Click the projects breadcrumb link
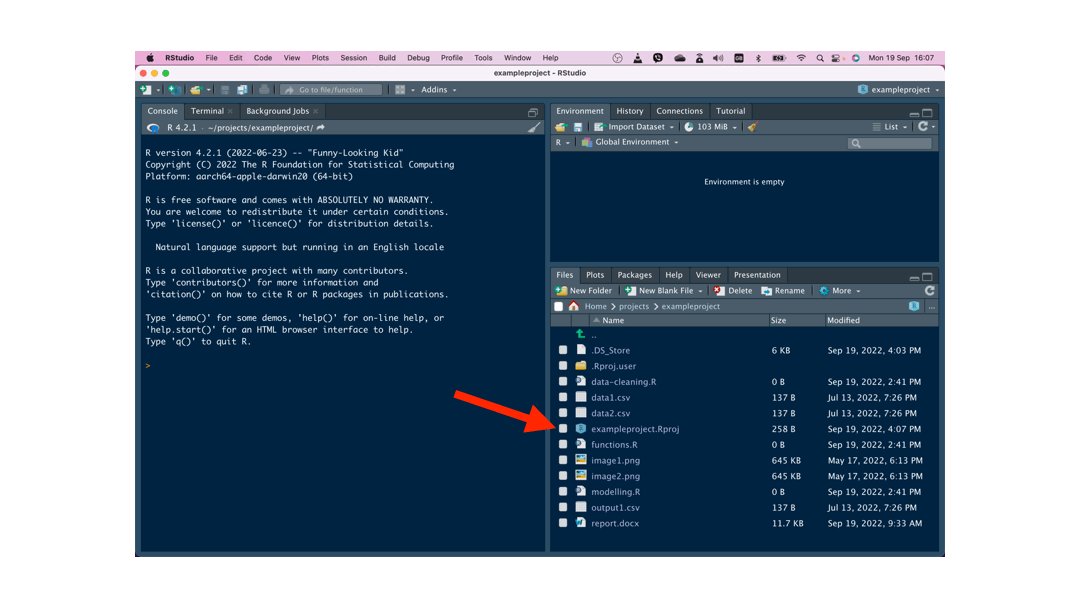Viewport: 1080px width, 608px height. coord(634,306)
